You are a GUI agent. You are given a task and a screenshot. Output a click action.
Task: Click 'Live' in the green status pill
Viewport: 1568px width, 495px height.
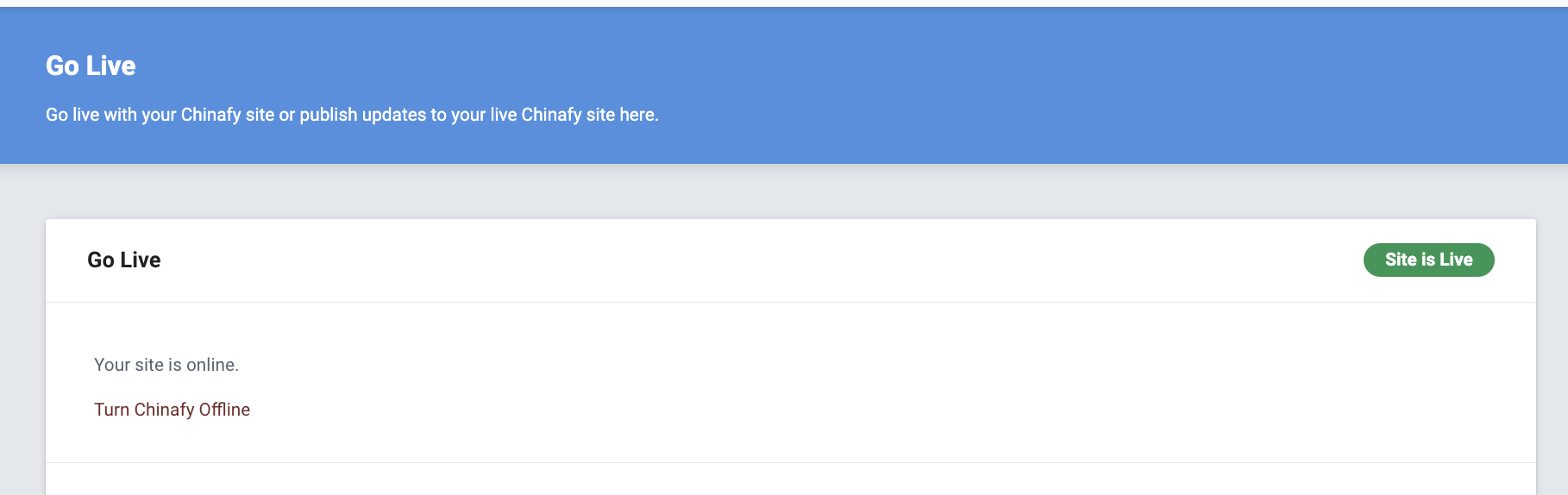[1456, 260]
